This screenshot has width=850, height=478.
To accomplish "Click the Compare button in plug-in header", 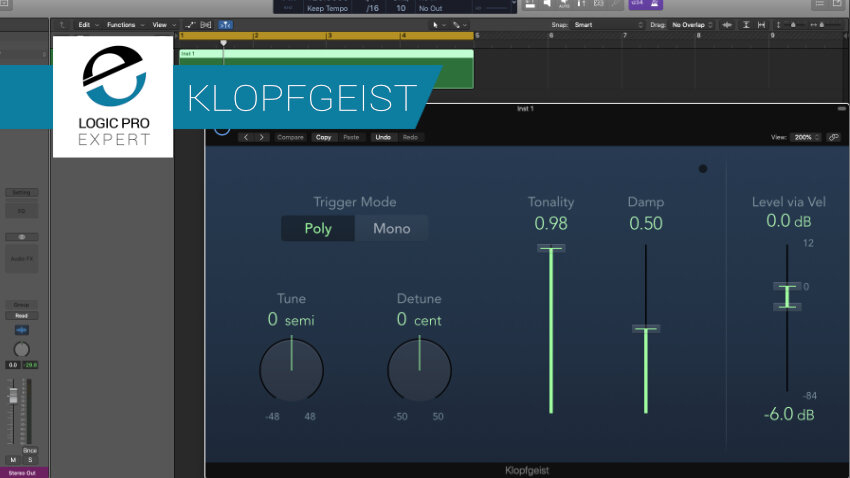I will pyautogui.click(x=291, y=137).
